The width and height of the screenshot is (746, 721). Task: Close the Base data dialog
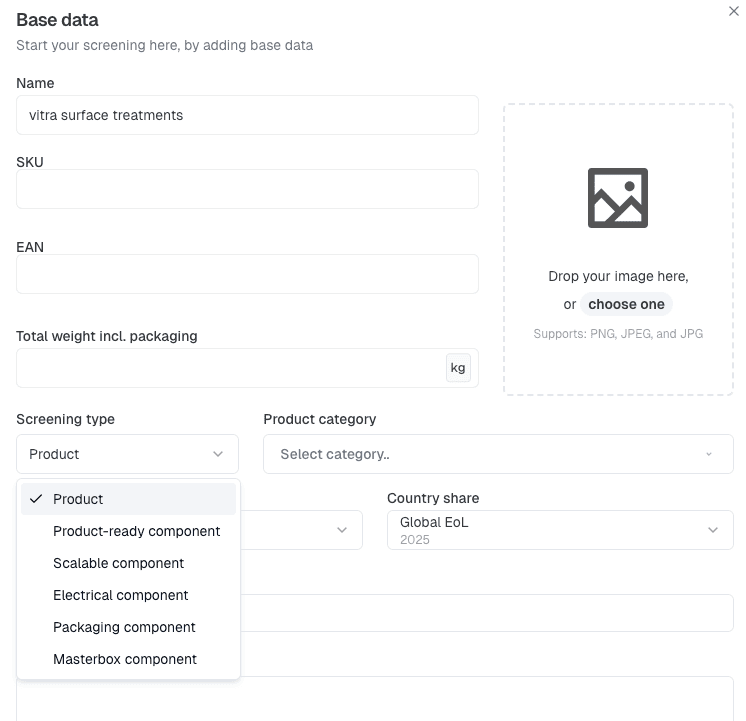coord(734,12)
